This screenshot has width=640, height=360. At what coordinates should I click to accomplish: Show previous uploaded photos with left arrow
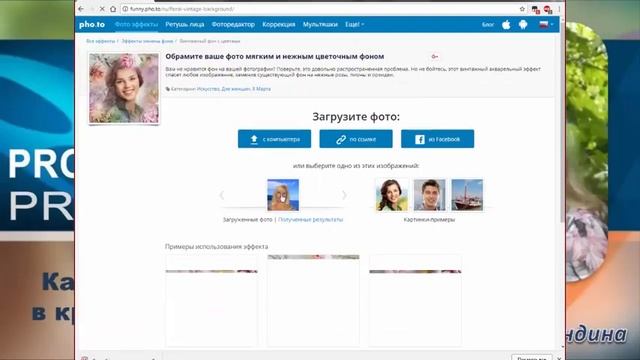222,195
